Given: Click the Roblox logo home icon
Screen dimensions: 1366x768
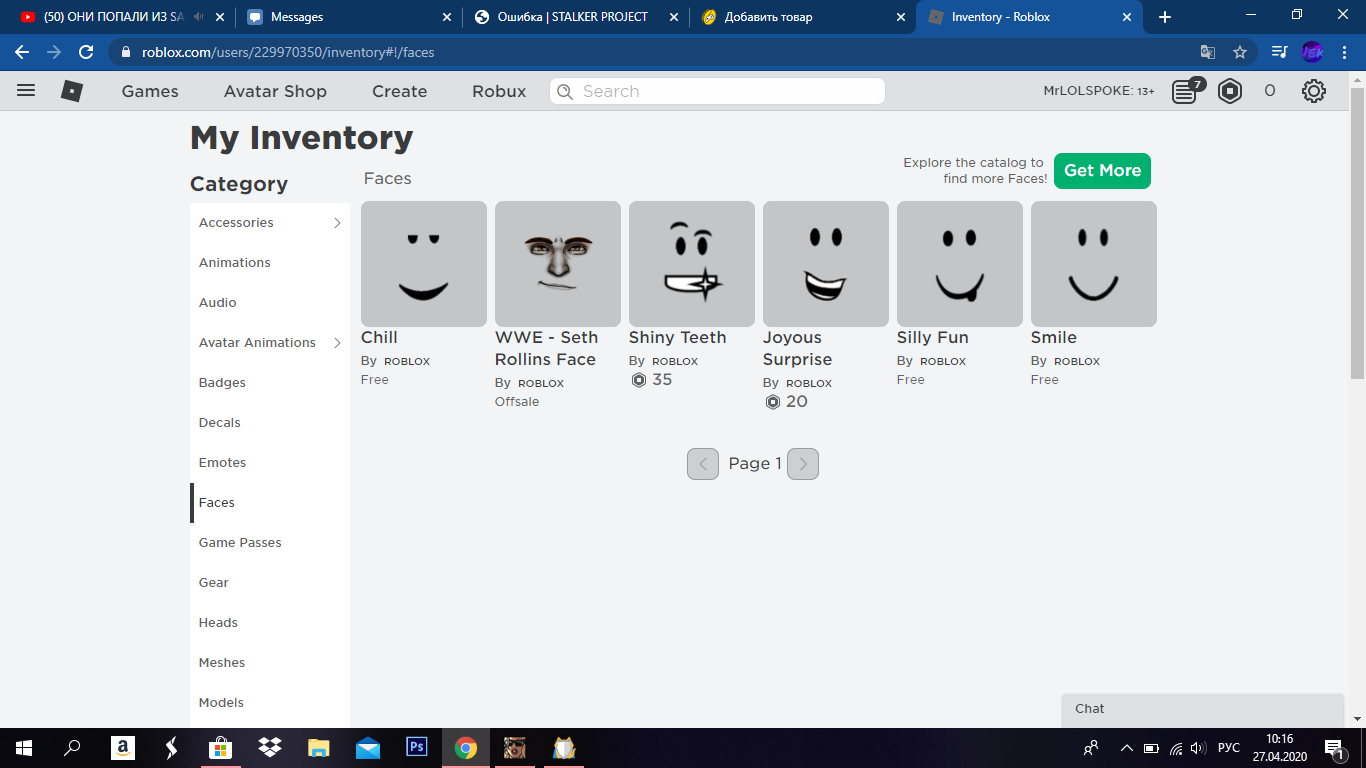Looking at the screenshot, I should [72, 91].
